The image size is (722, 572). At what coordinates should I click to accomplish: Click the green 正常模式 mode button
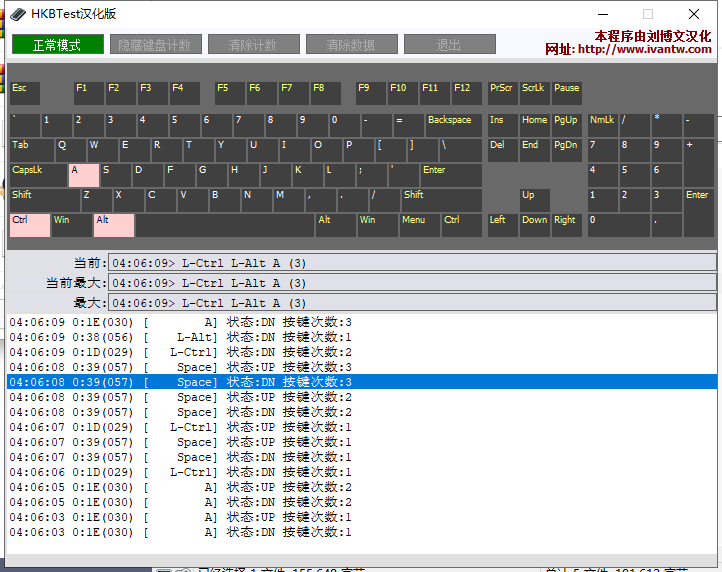click(x=58, y=44)
